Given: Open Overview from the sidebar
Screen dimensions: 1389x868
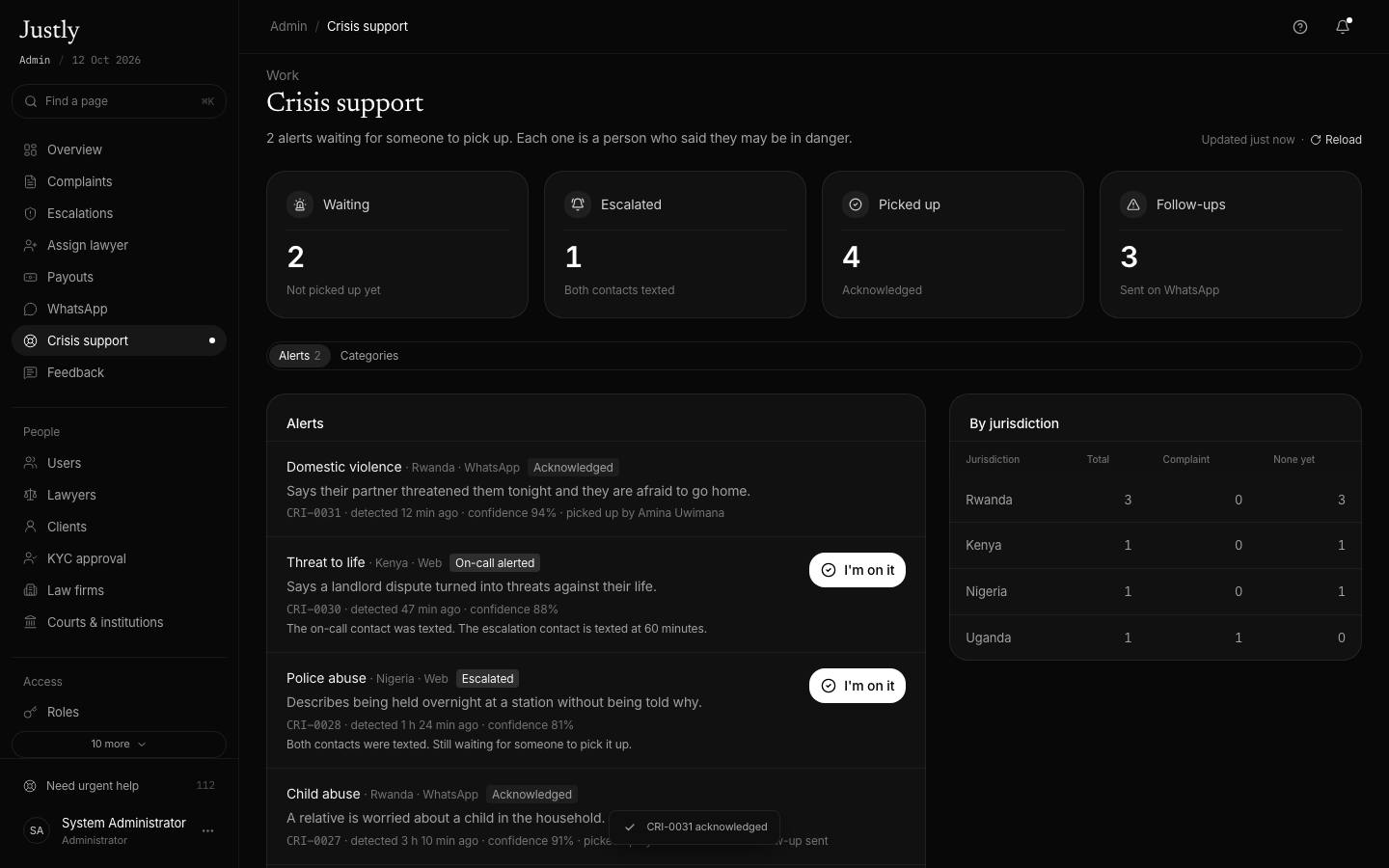Looking at the screenshot, I should (119, 149).
